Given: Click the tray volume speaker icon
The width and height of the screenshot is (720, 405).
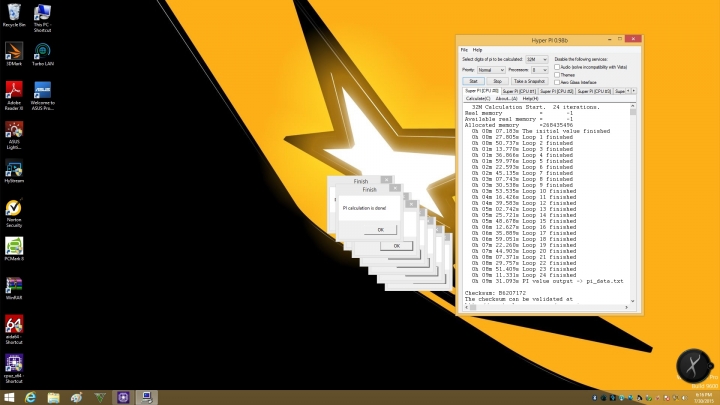Looking at the screenshot, I should (684, 398).
